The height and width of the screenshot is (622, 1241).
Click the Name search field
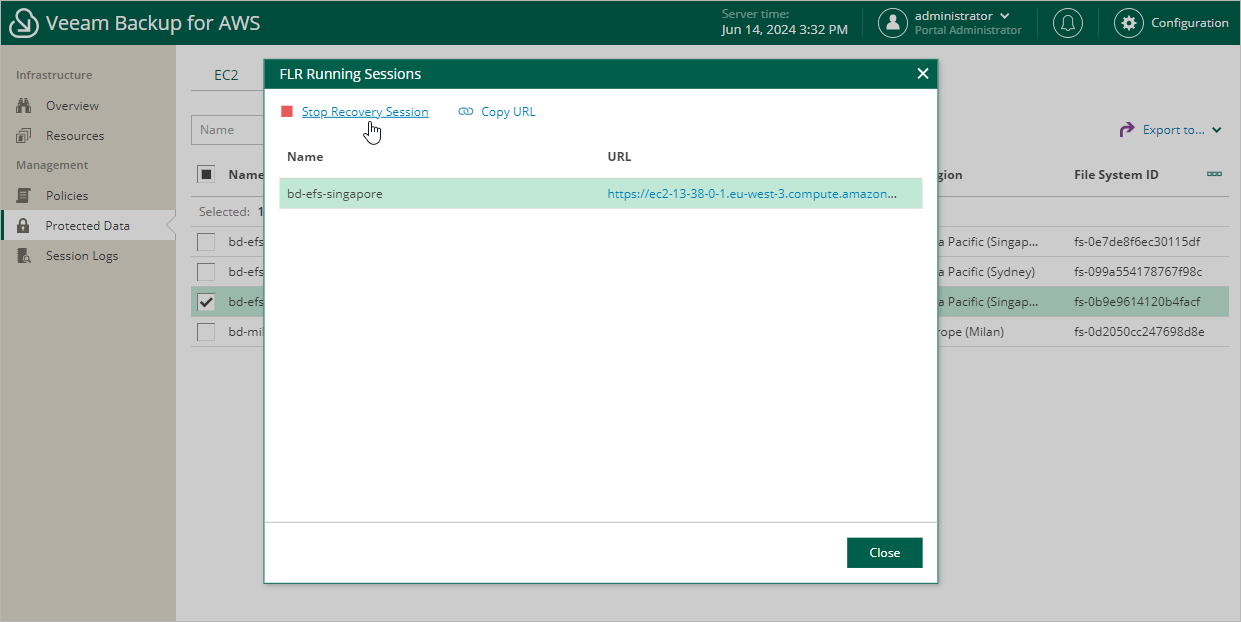[228, 130]
